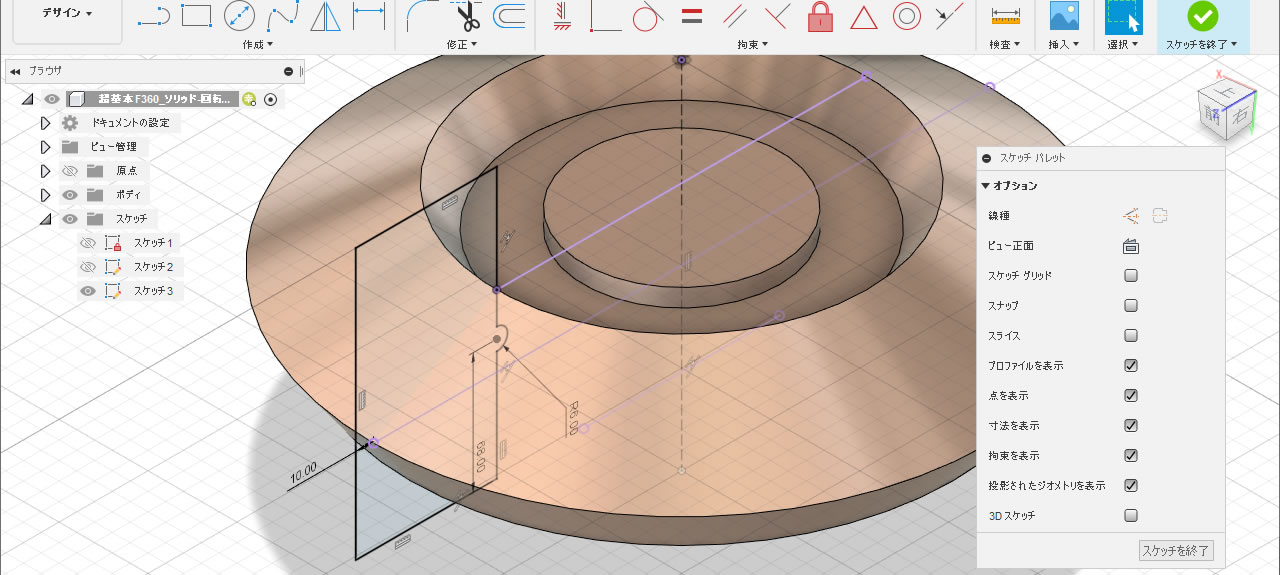Screen dimensions: 1280x575
Task: Open the 検査 dropdown menu
Action: [x=1004, y=45]
